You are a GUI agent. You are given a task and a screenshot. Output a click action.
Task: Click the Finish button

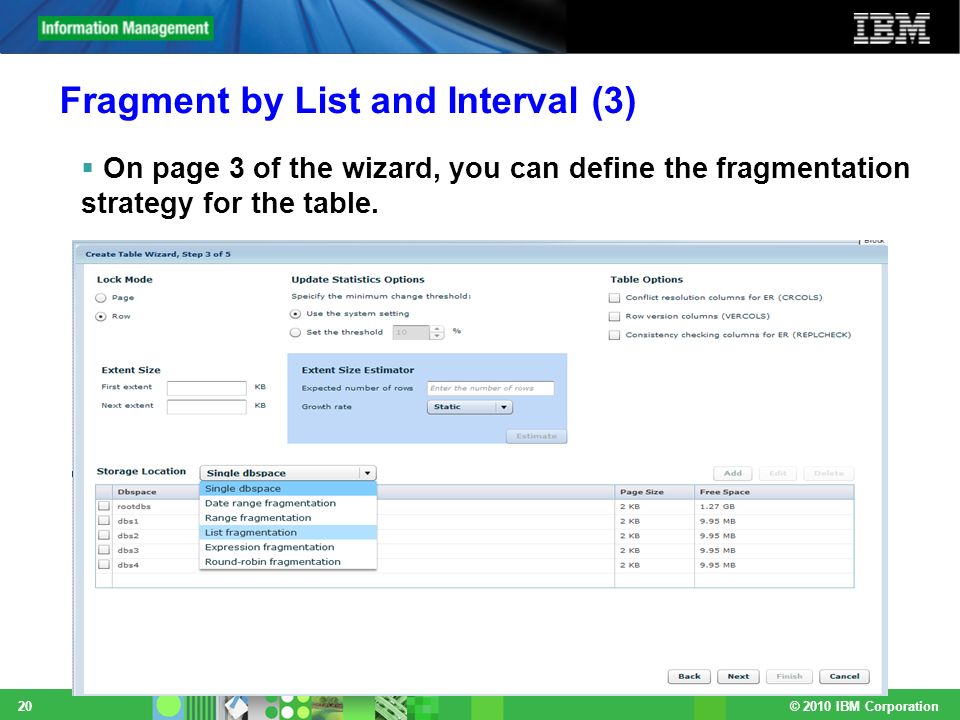click(x=789, y=677)
